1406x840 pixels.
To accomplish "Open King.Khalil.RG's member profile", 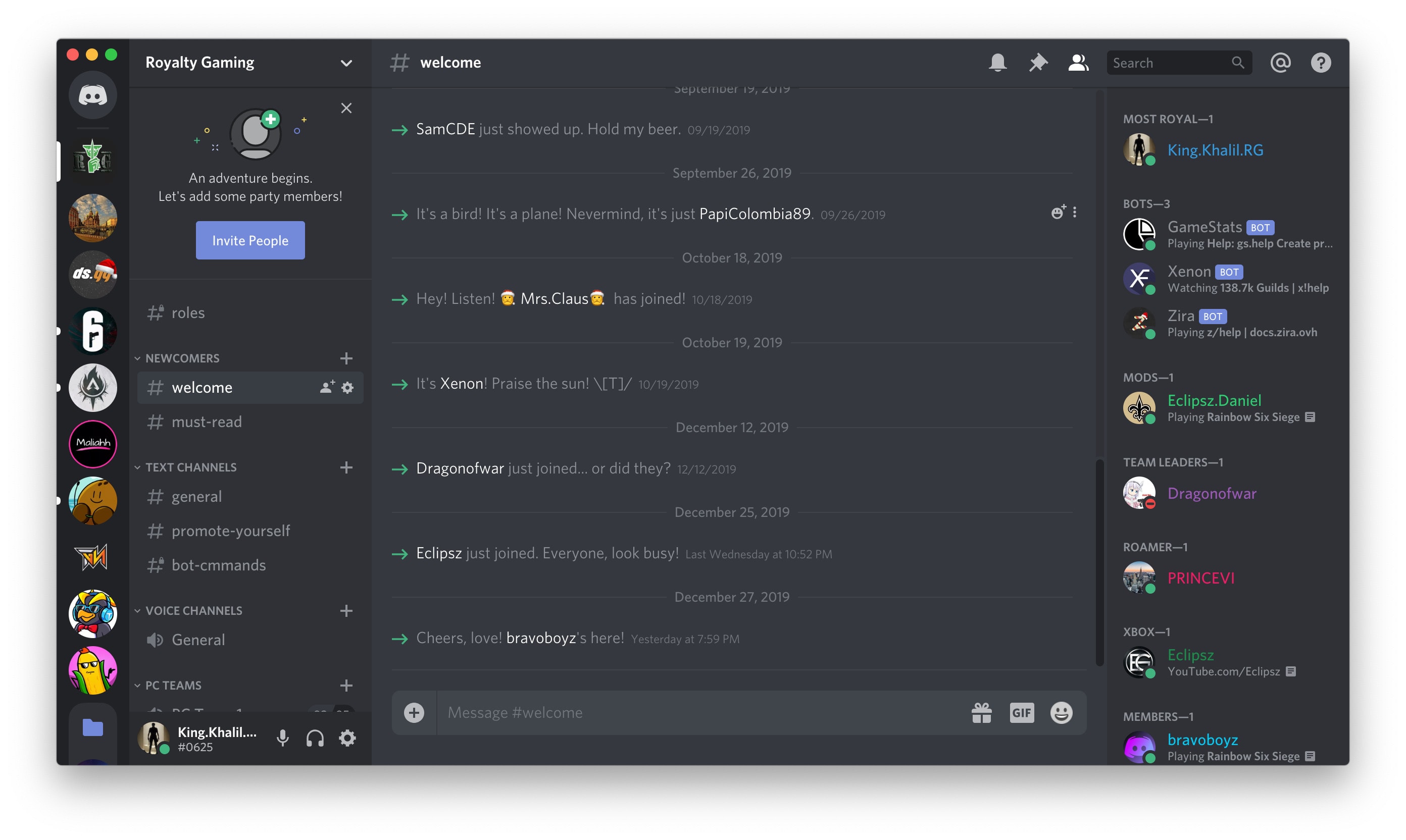I will coord(1215,149).
